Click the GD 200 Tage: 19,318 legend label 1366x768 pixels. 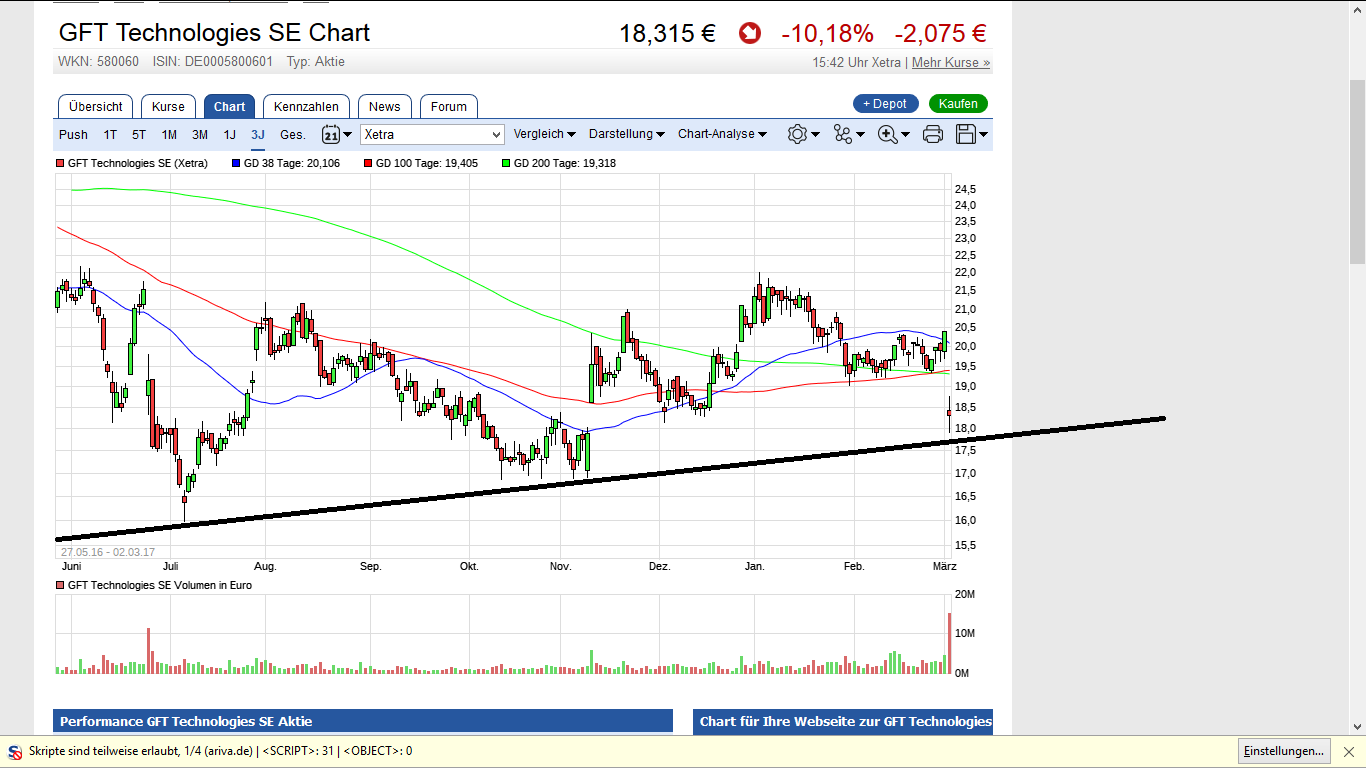565,163
